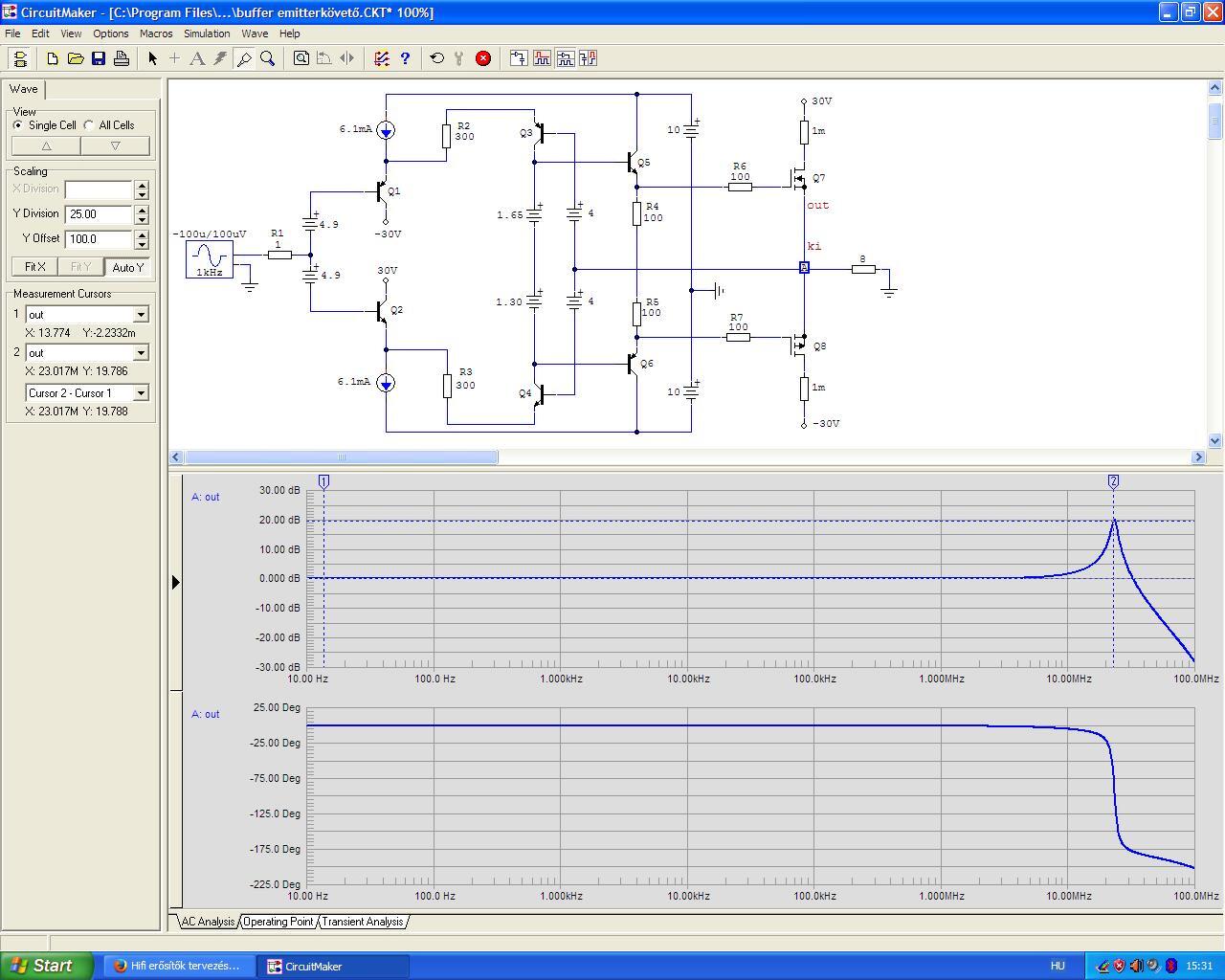The width and height of the screenshot is (1225, 980).
Task: Click the blue question mark help icon
Action: (x=405, y=58)
